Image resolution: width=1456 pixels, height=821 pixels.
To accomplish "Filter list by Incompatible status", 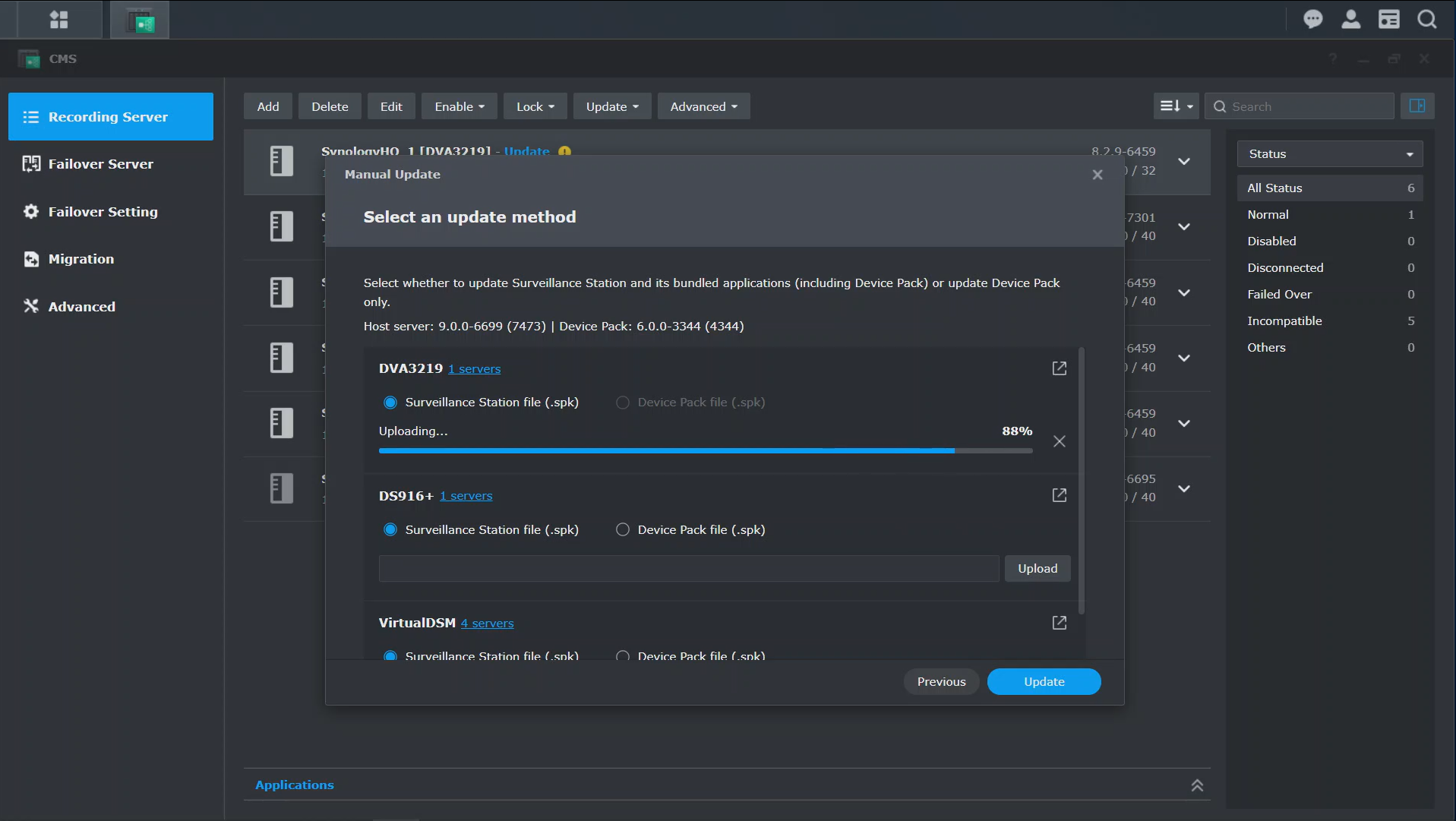I will pyautogui.click(x=1330, y=321).
